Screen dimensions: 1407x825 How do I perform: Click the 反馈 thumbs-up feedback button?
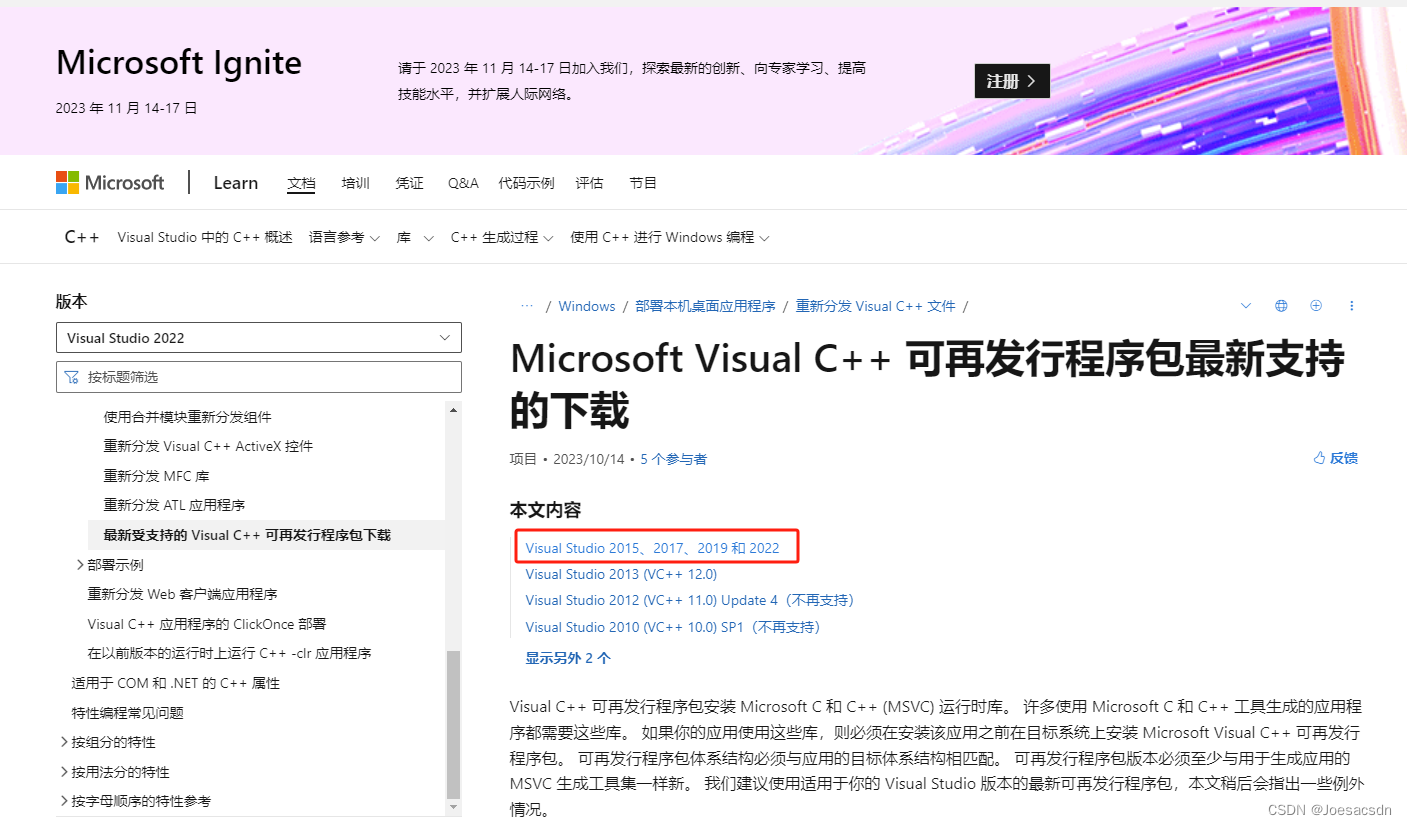(1335, 458)
